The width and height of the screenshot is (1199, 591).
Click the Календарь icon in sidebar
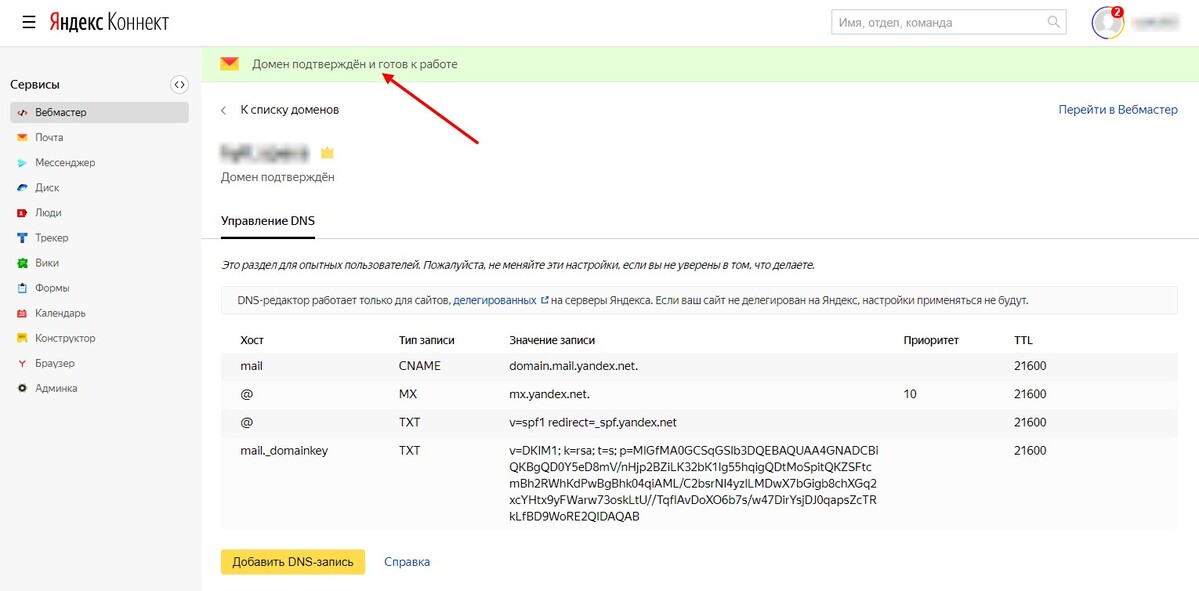[22, 313]
